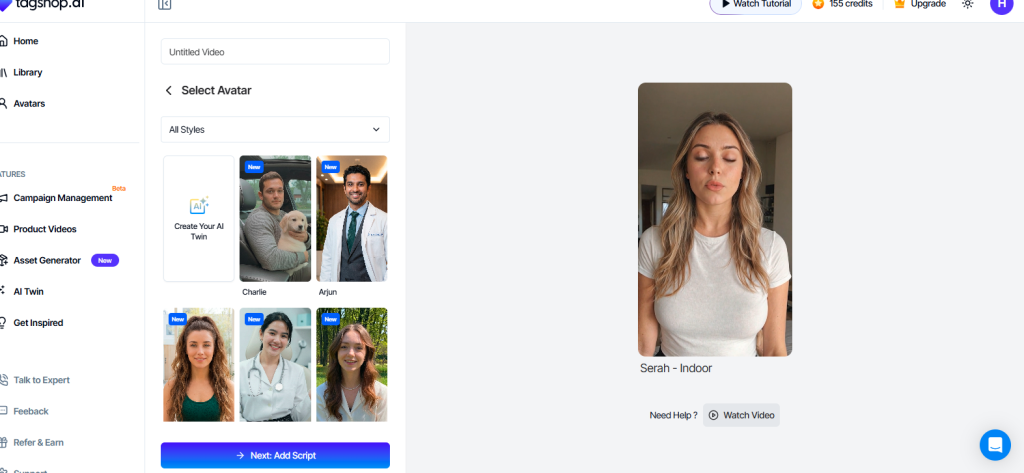Image resolution: width=1024 pixels, height=473 pixels.
Task: Click the Asset Generator icon
Action: (3, 260)
